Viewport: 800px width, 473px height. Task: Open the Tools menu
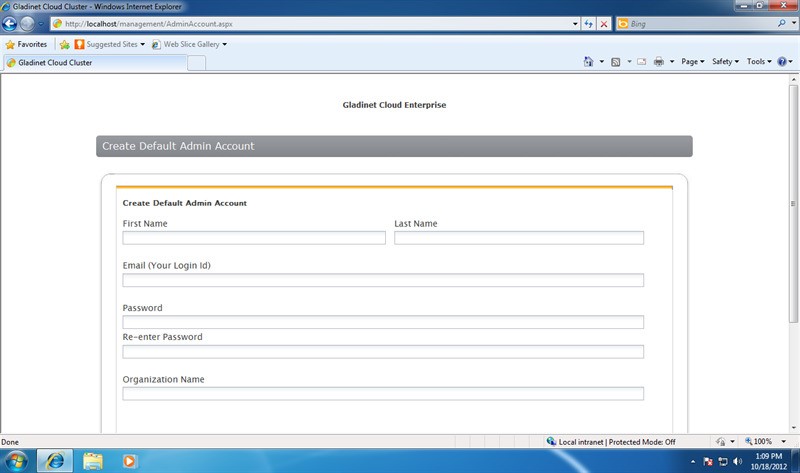tap(757, 62)
